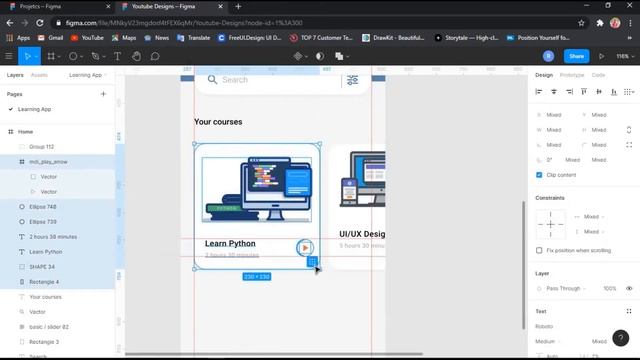
Task: Click the Align left icon
Action: (539, 92)
